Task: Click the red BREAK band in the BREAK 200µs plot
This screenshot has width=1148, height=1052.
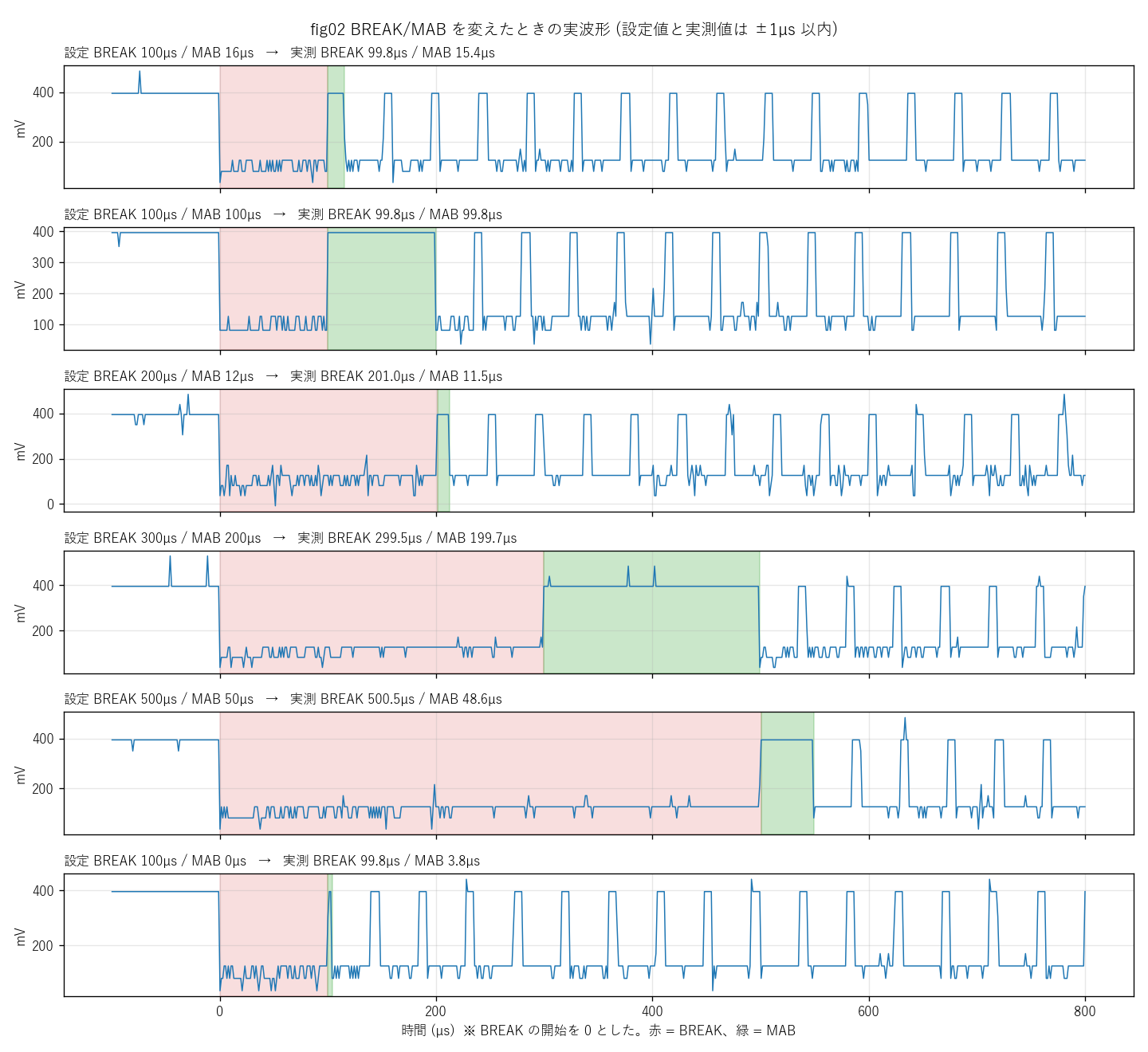Action: tap(328, 450)
